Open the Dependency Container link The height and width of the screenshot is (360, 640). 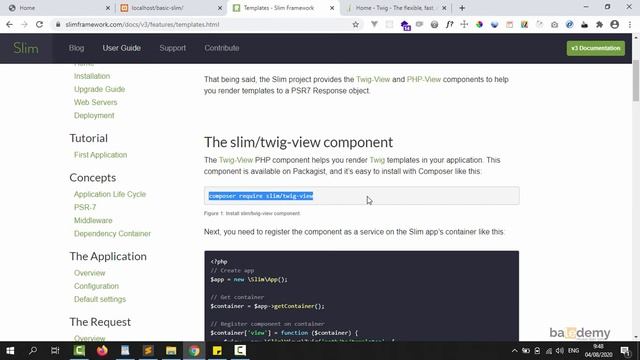click(x=112, y=233)
